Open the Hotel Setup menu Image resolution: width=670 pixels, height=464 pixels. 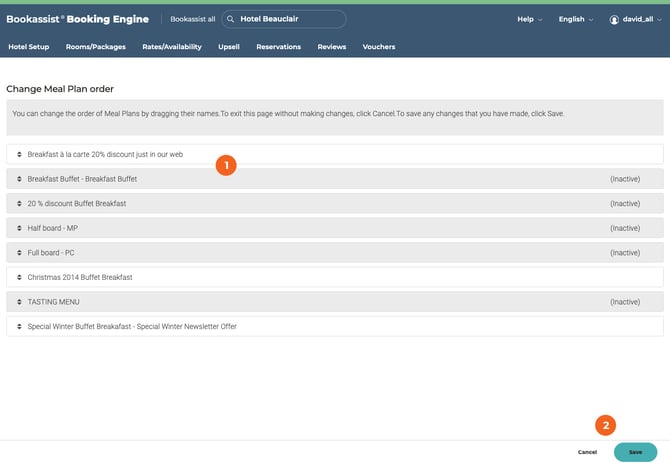pos(28,47)
